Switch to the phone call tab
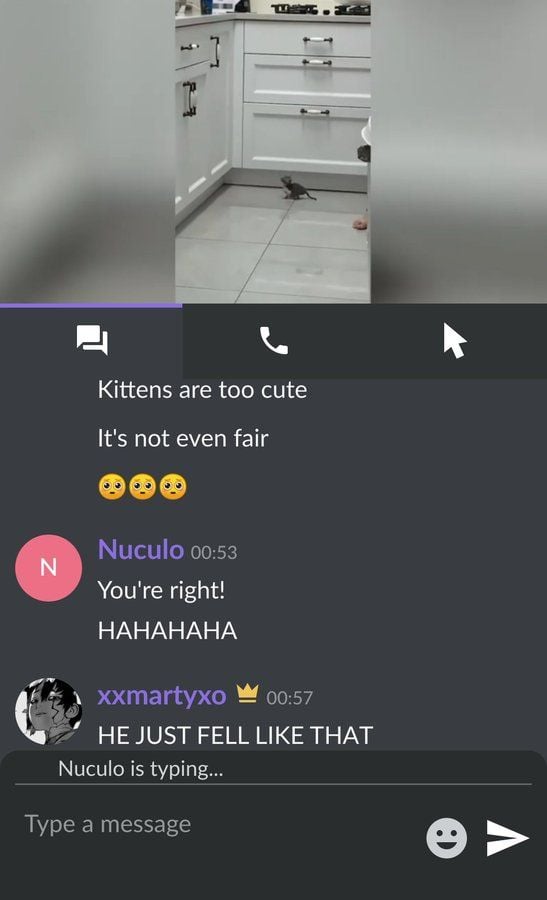 pyautogui.click(x=274, y=340)
